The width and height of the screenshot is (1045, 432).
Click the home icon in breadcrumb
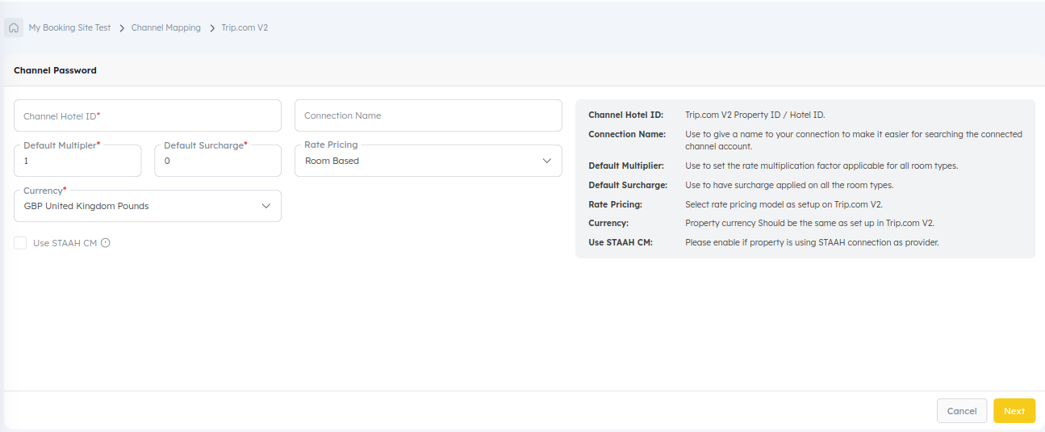tap(14, 28)
